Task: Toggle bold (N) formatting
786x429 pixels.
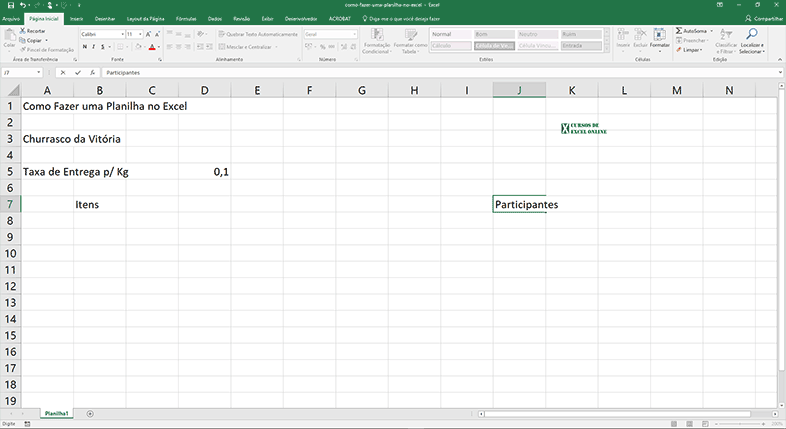Action: [x=85, y=47]
